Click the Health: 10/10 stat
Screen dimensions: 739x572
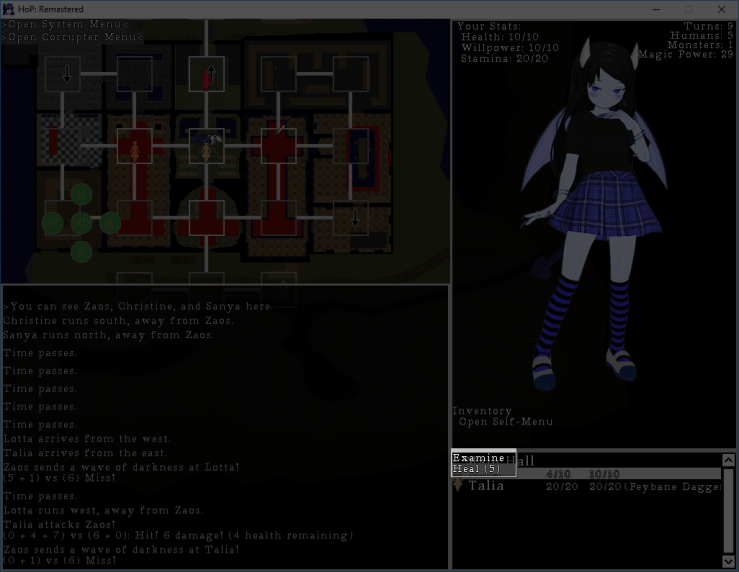click(x=500, y=37)
